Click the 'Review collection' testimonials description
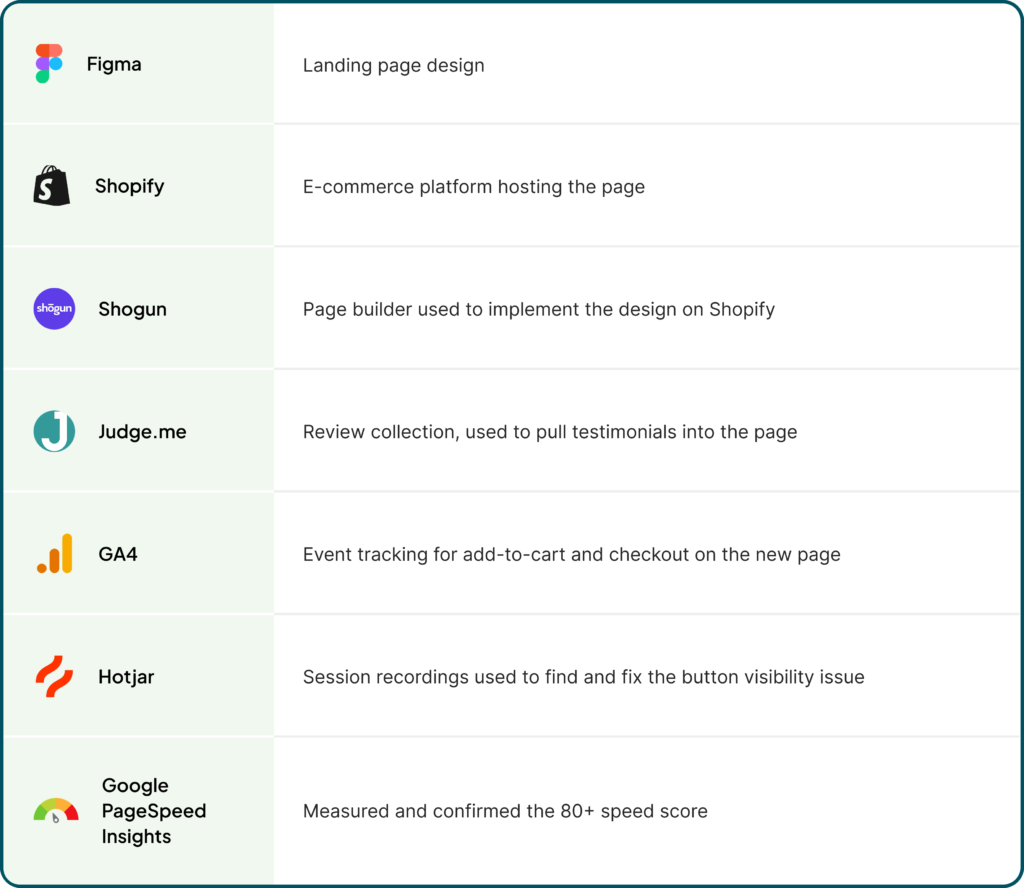The height and width of the screenshot is (888, 1024). [x=550, y=432]
